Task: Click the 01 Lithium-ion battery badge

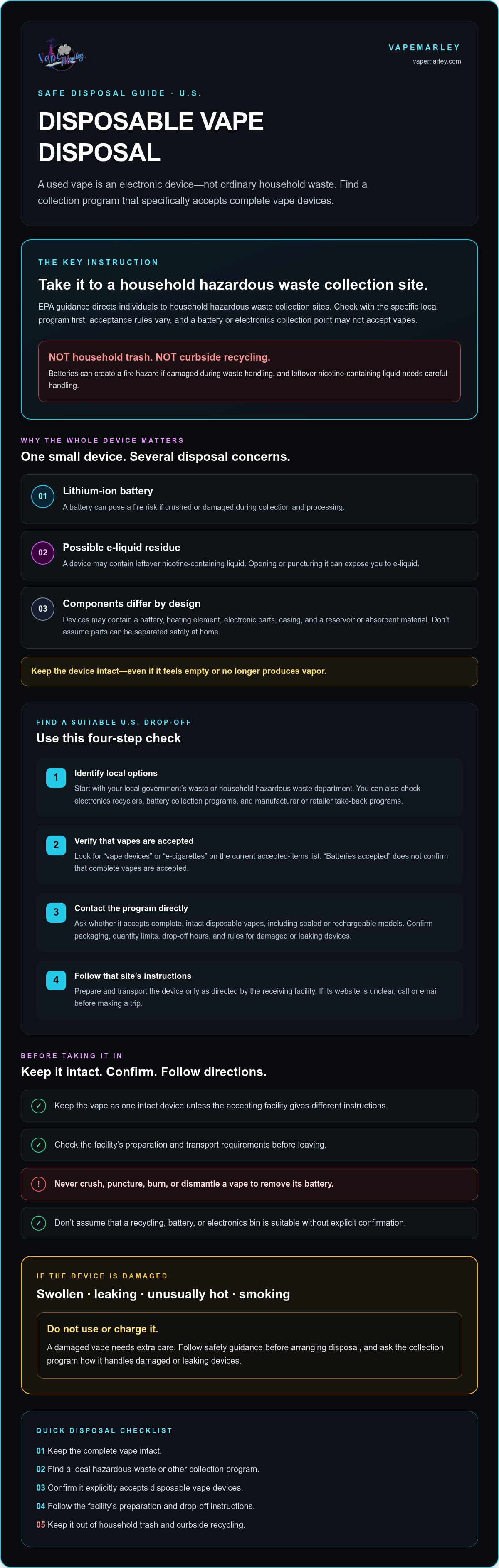Action: [43, 496]
